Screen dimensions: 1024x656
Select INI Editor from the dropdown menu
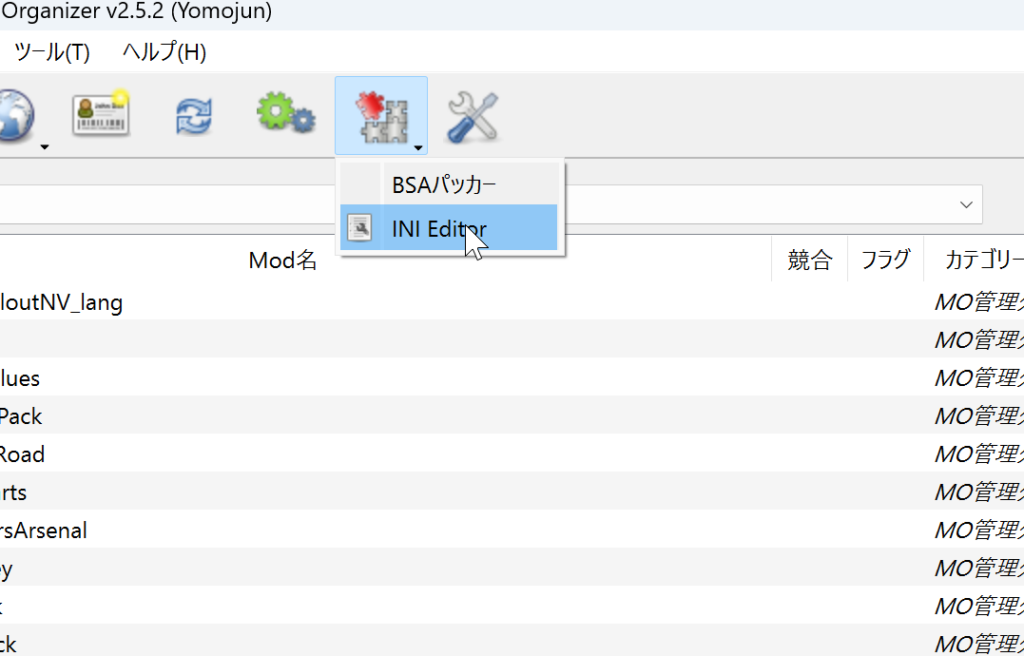coord(439,229)
